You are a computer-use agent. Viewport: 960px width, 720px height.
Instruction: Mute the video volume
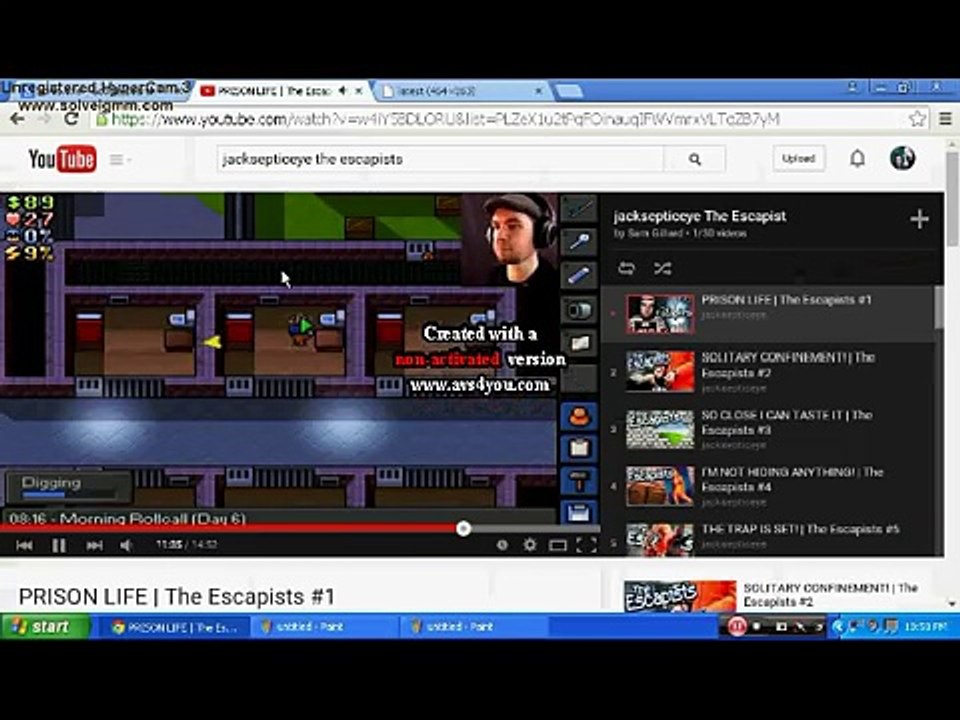[126, 545]
